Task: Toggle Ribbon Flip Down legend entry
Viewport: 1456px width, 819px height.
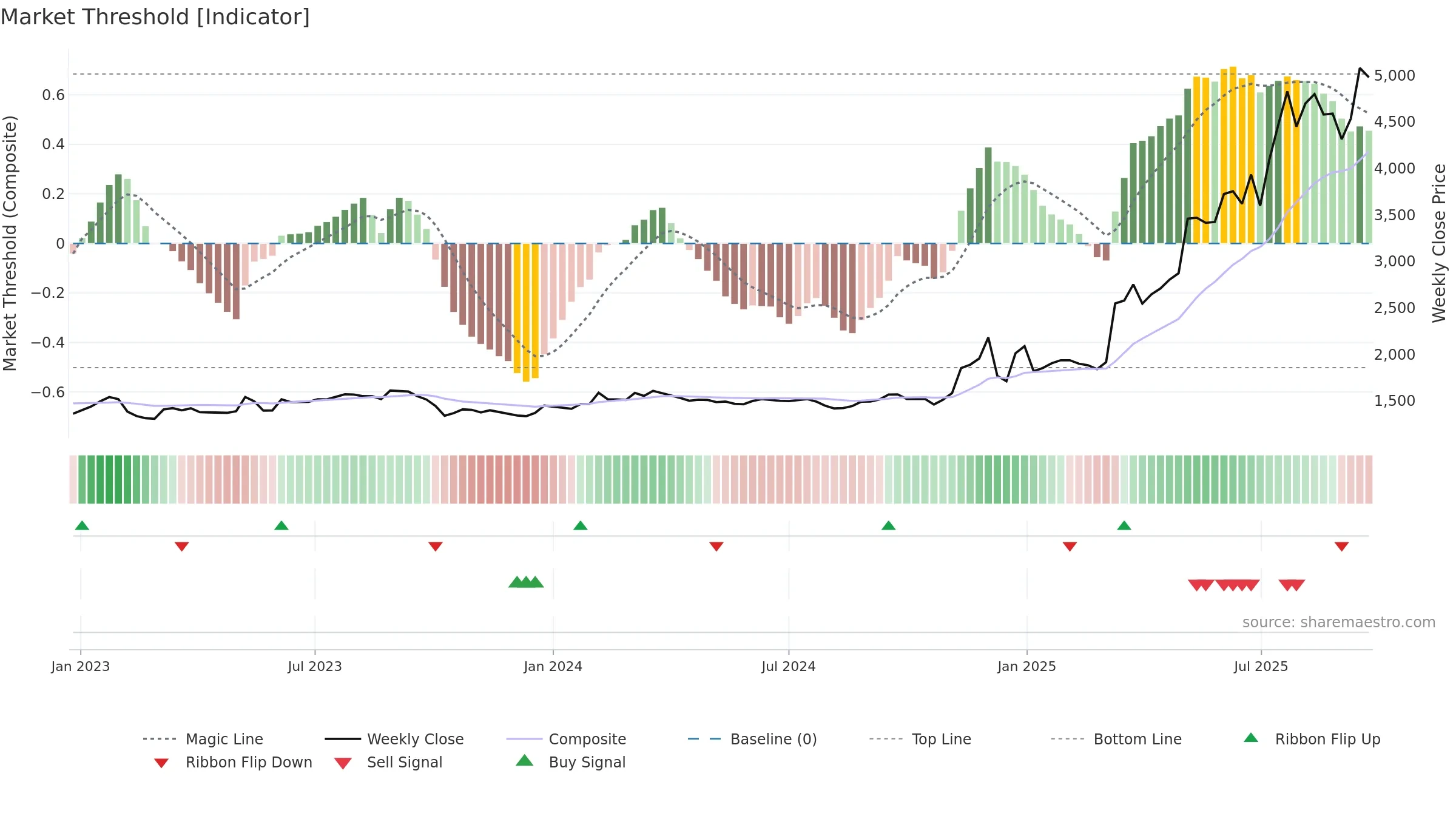Action: tap(232, 763)
